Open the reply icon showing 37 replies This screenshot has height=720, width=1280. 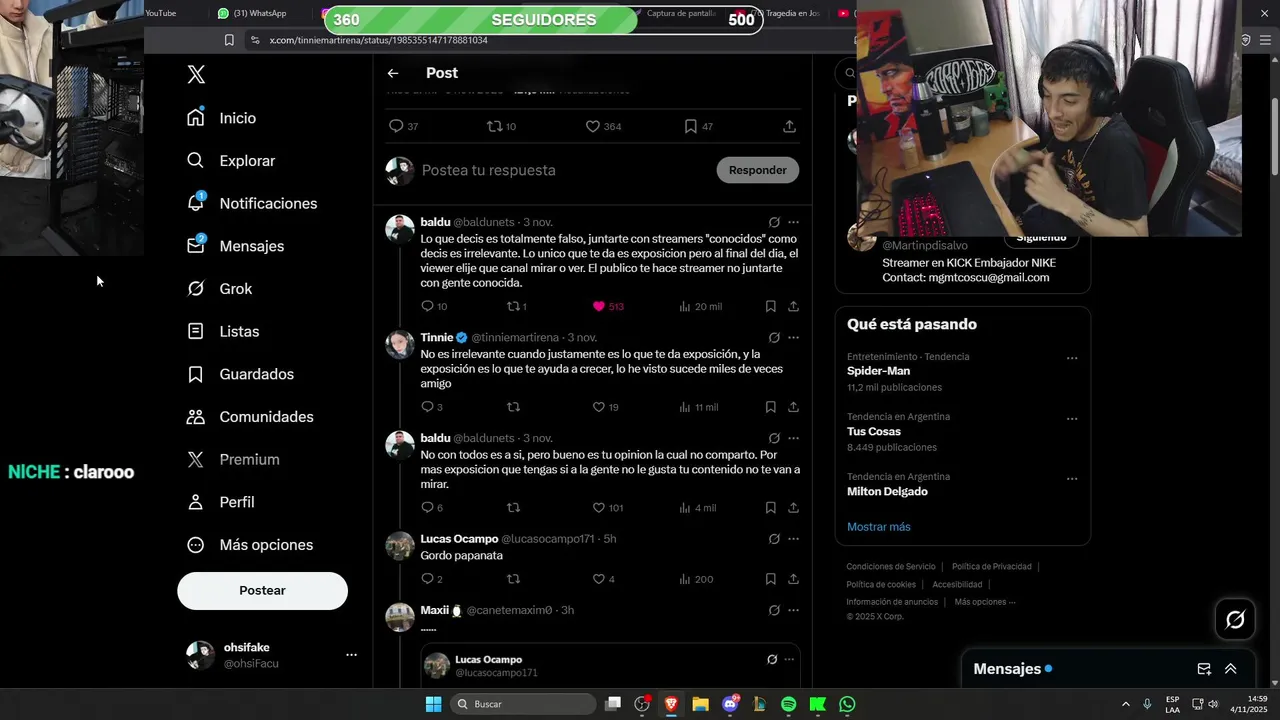tap(396, 126)
